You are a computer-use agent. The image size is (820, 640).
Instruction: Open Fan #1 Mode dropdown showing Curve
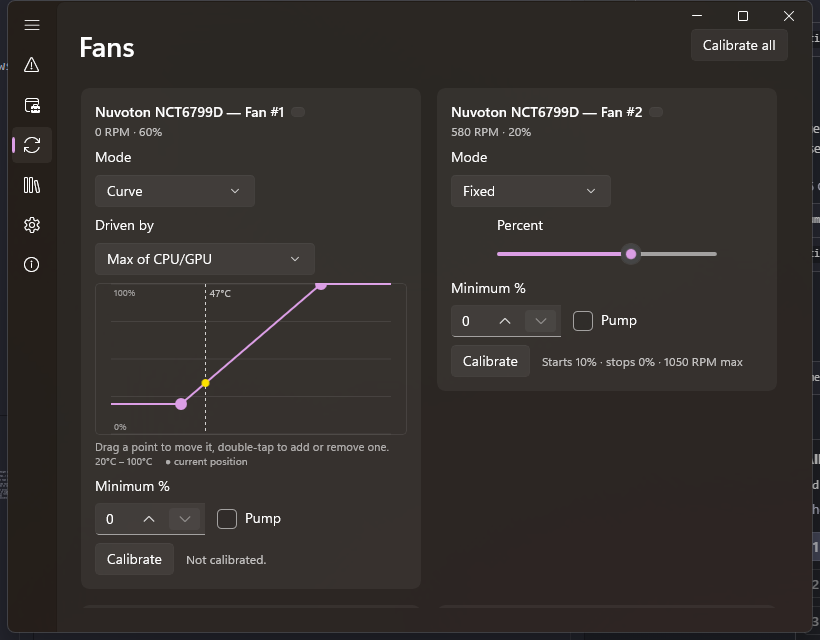175,191
